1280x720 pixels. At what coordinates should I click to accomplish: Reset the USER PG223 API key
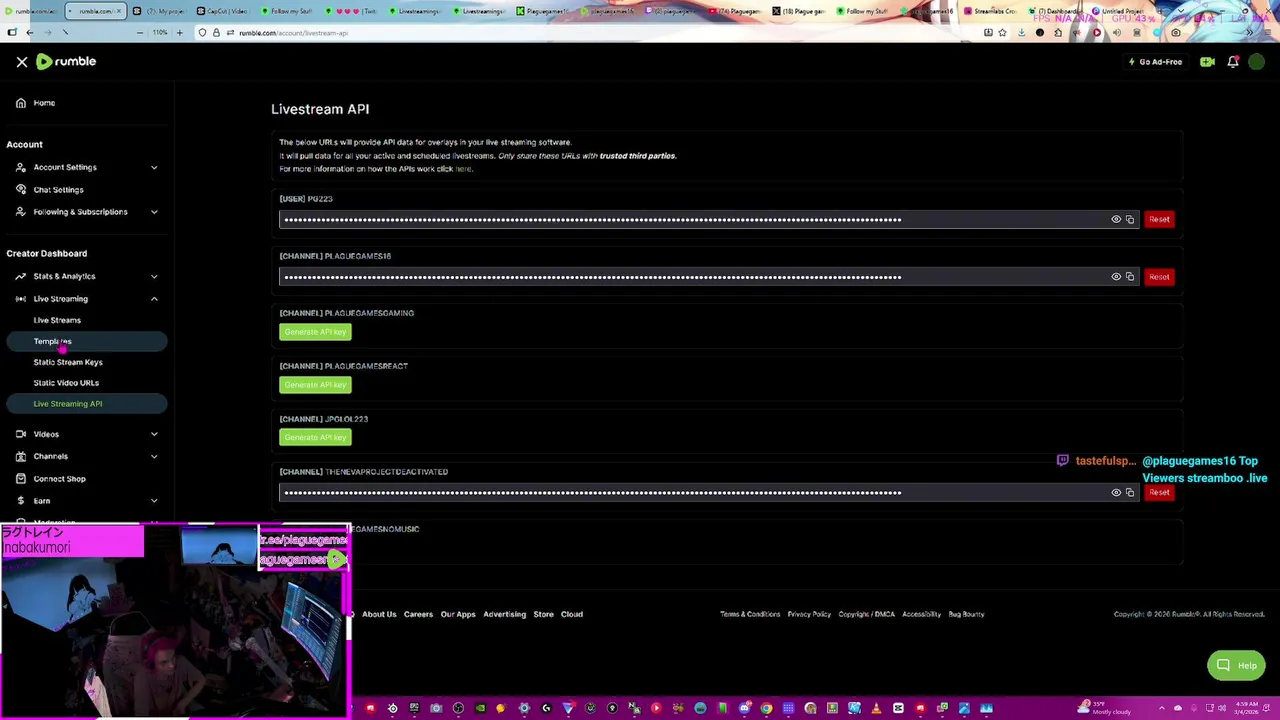pos(1159,220)
